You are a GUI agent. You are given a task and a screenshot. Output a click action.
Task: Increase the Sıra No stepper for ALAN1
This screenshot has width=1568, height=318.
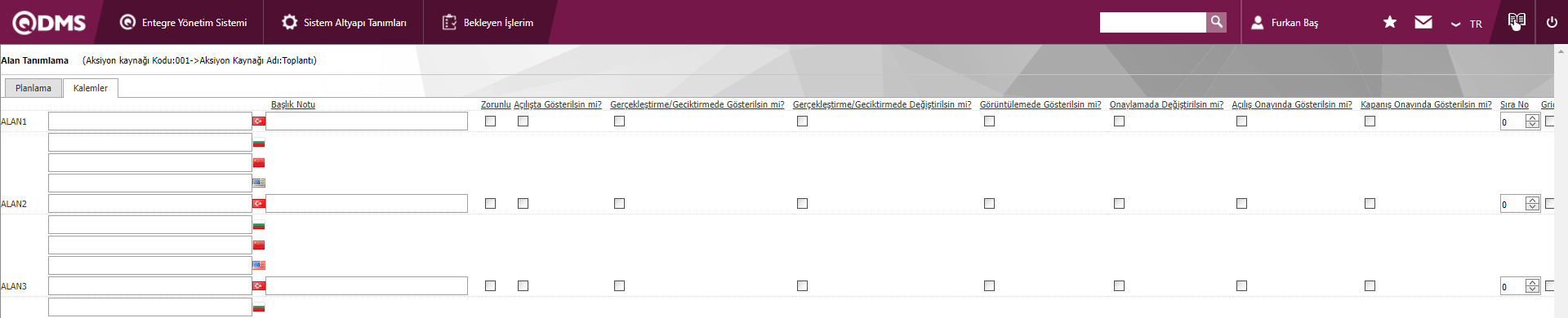1532,118
